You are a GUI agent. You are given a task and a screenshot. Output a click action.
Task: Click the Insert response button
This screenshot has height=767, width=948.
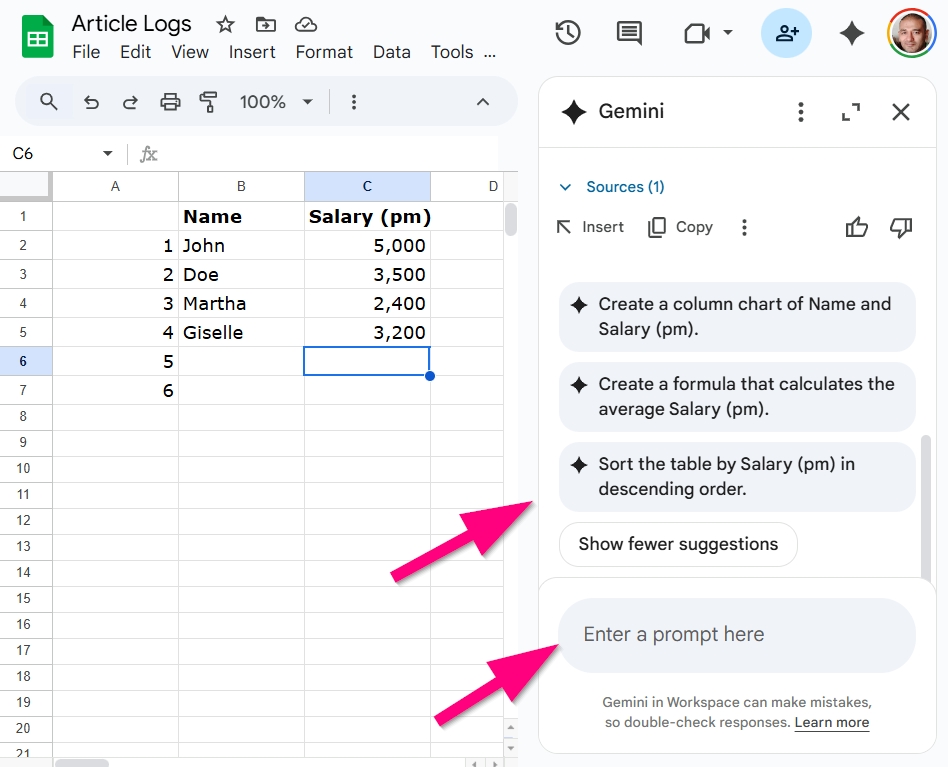590,227
